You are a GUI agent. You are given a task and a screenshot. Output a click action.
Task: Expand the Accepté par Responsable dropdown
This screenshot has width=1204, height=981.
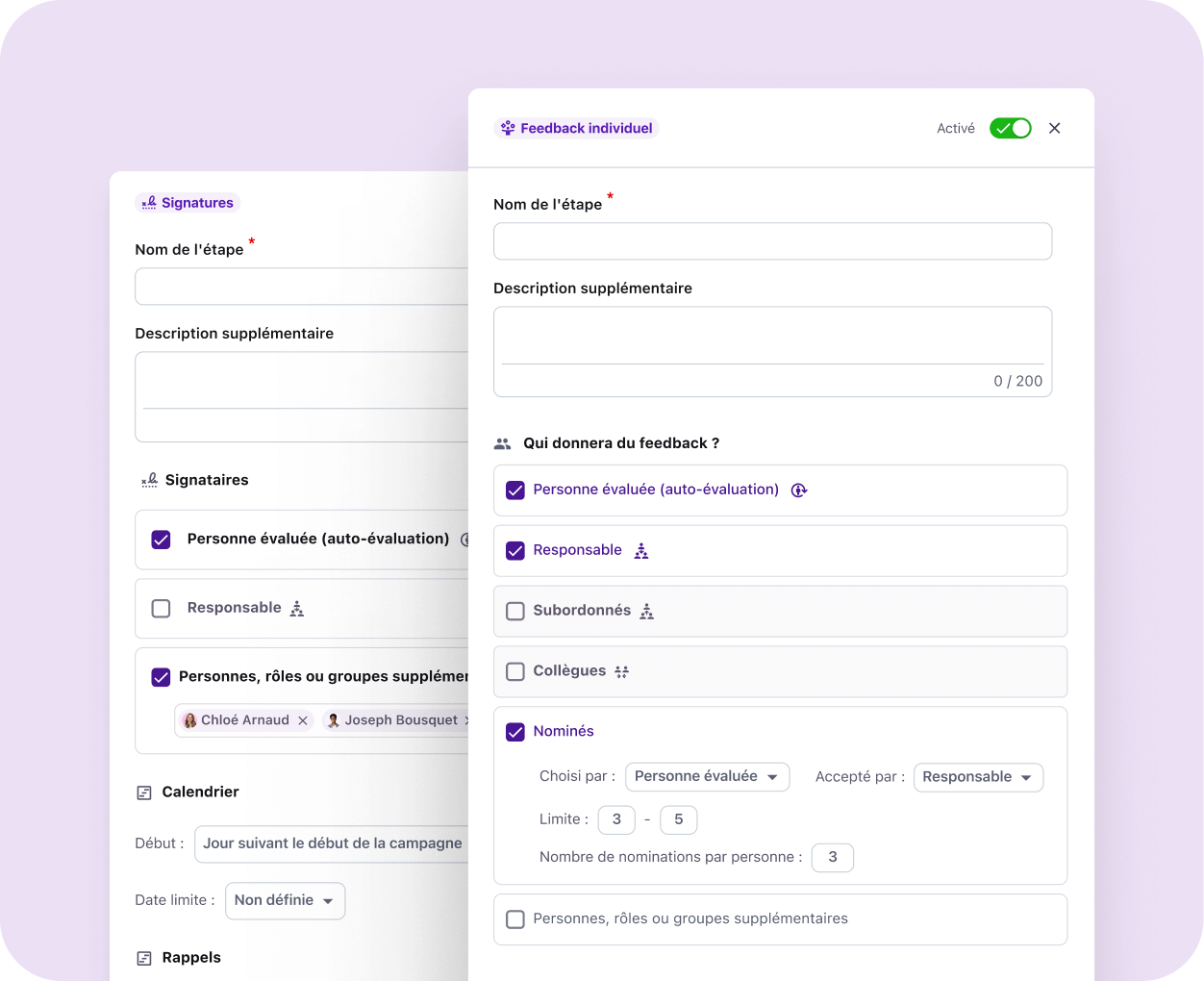click(977, 777)
